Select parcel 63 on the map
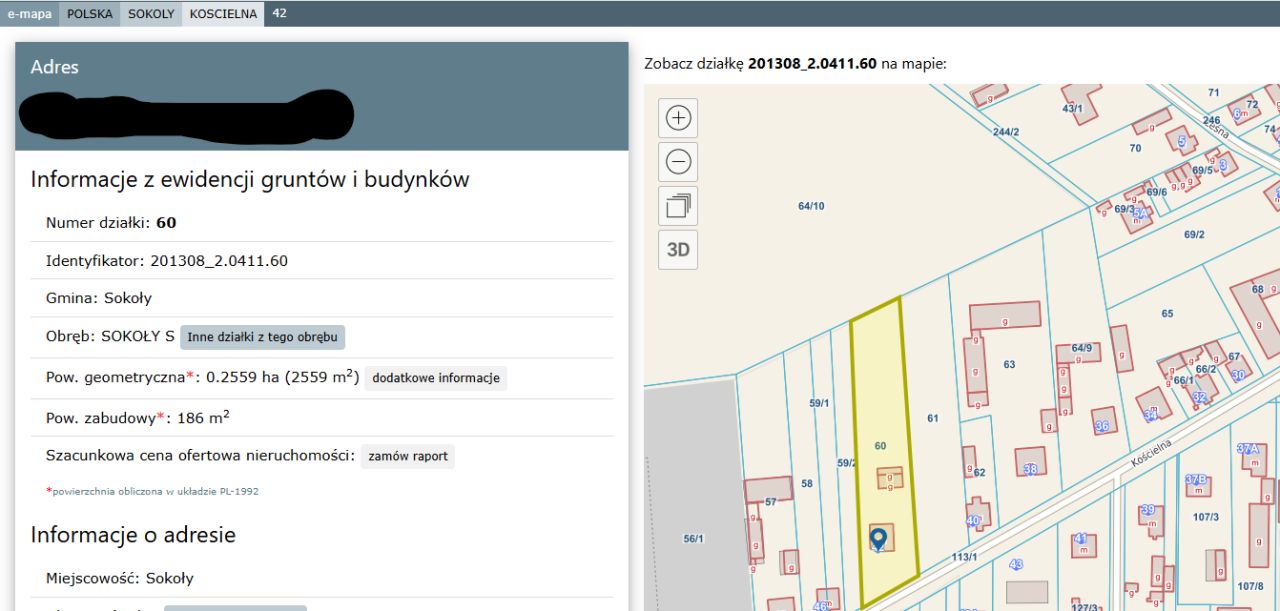 pyautogui.click(x=1011, y=363)
